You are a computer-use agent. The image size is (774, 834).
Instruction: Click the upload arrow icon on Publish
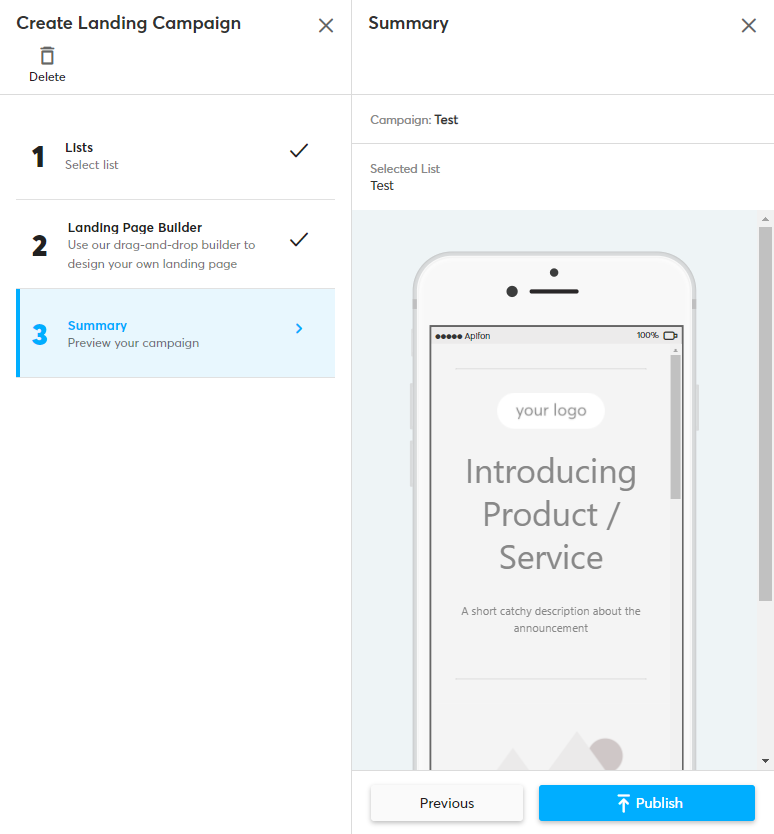pyautogui.click(x=623, y=803)
